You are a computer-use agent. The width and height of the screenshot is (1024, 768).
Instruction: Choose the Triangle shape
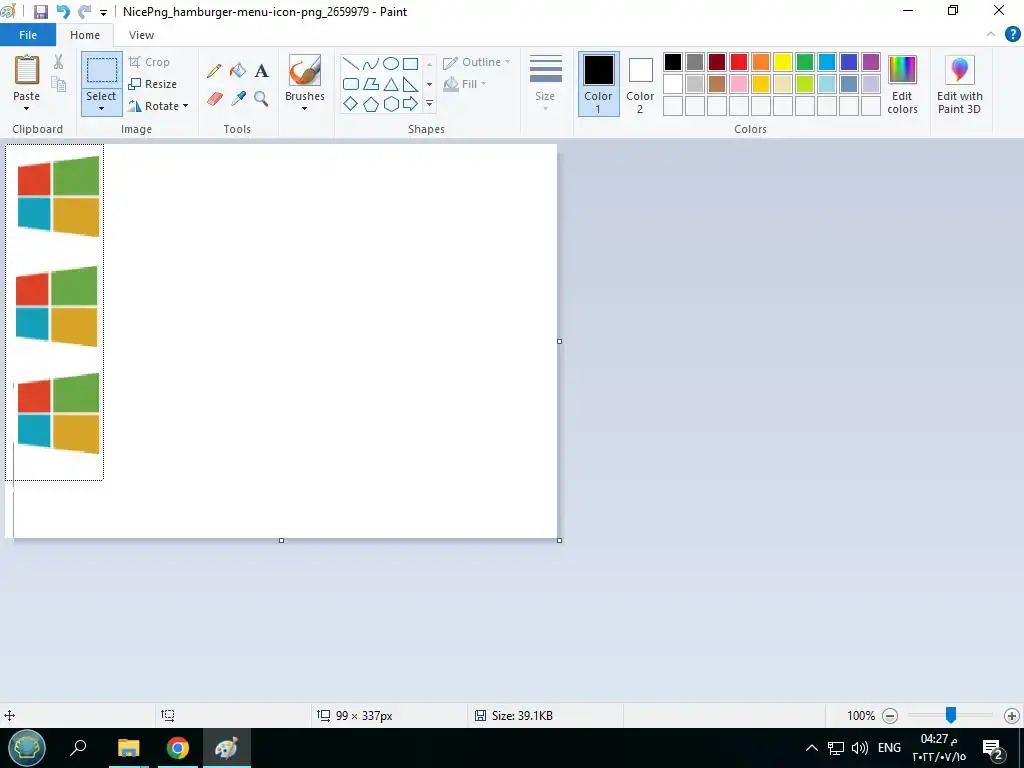pos(391,84)
